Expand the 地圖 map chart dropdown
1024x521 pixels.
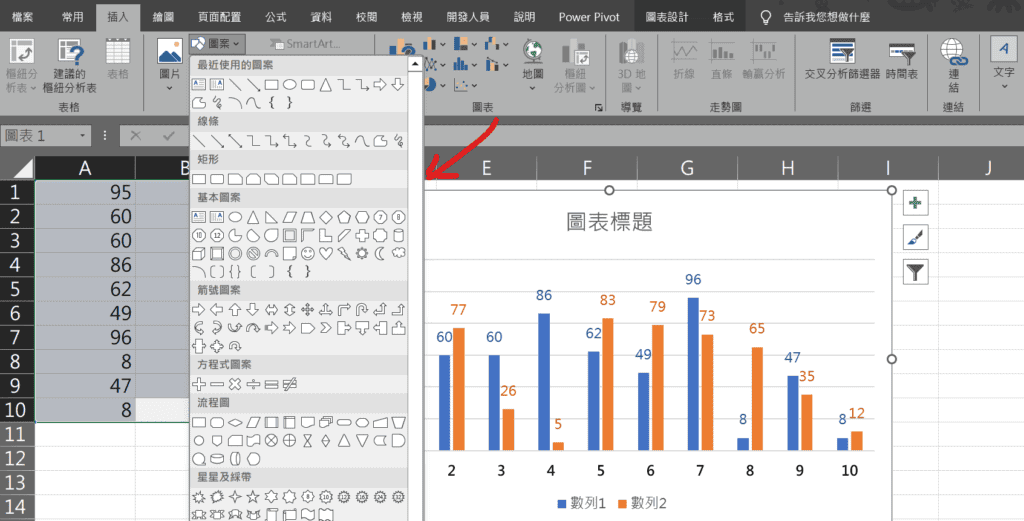point(533,88)
